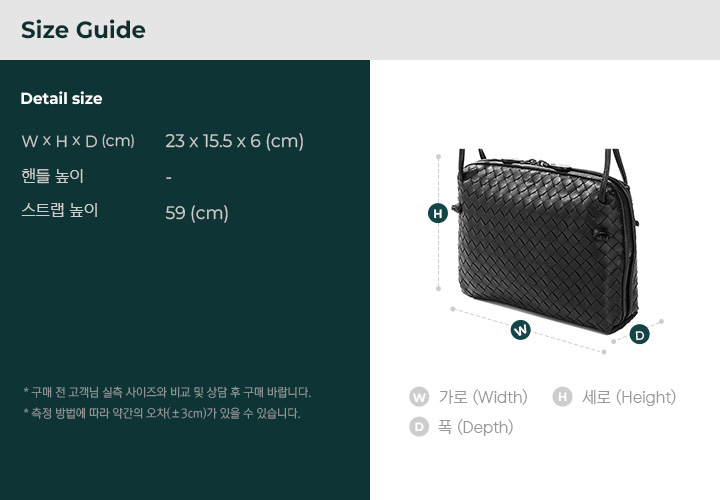The image size is (720, 500).
Task: Click the green H marker on bag diagram
Action: click(x=438, y=213)
